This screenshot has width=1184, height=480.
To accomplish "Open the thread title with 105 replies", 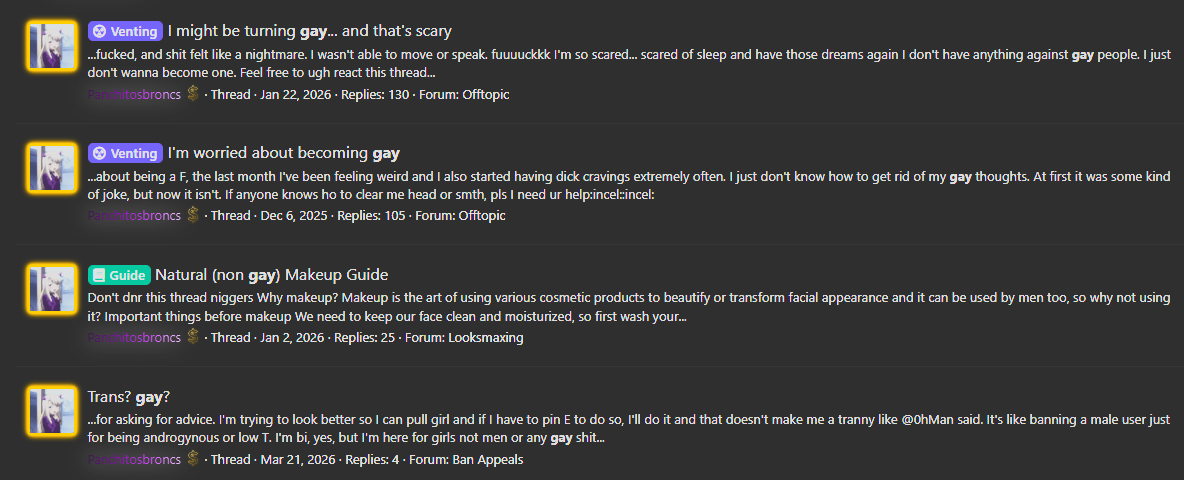I will tap(283, 153).
